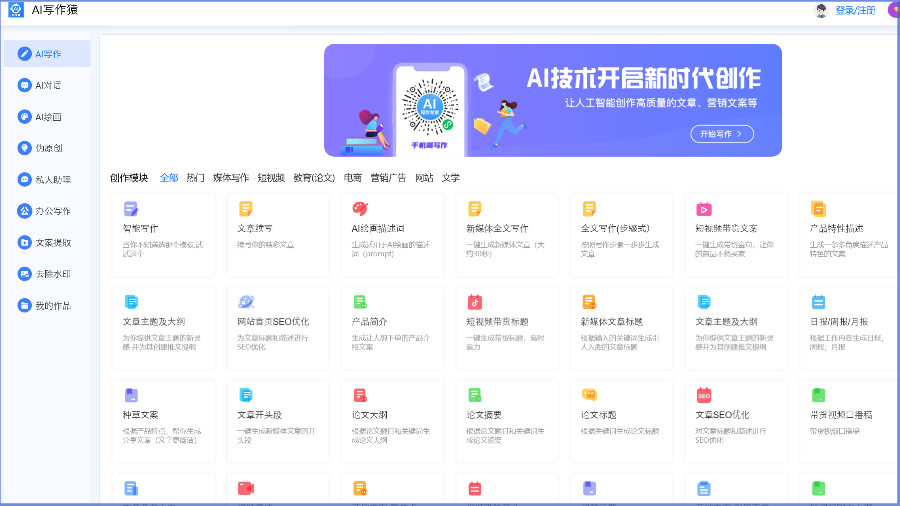Viewport: 900px width, 506px height.
Task: Open the 伪原创 sidebar icon
Action: coord(24,148)
